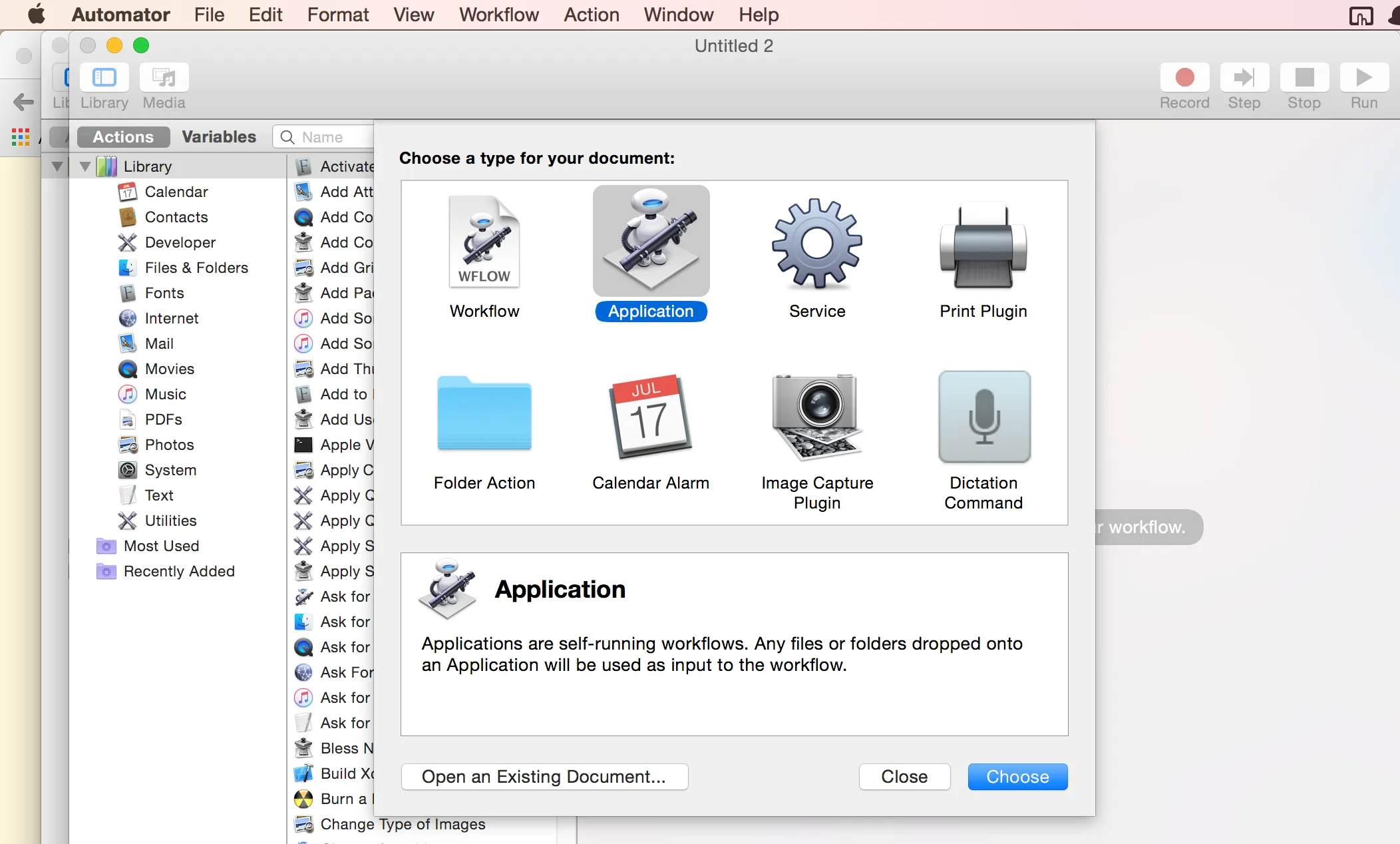
Task: Choose the Service gear icon
Action: [x=817, y=243]
